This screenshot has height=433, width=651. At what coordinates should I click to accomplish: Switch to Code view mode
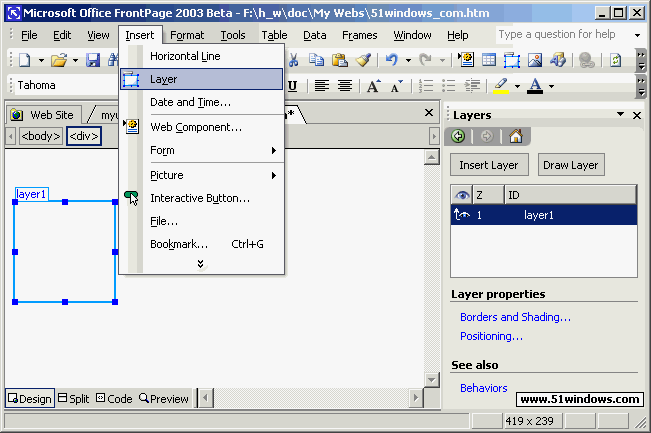tap(113, 399)
